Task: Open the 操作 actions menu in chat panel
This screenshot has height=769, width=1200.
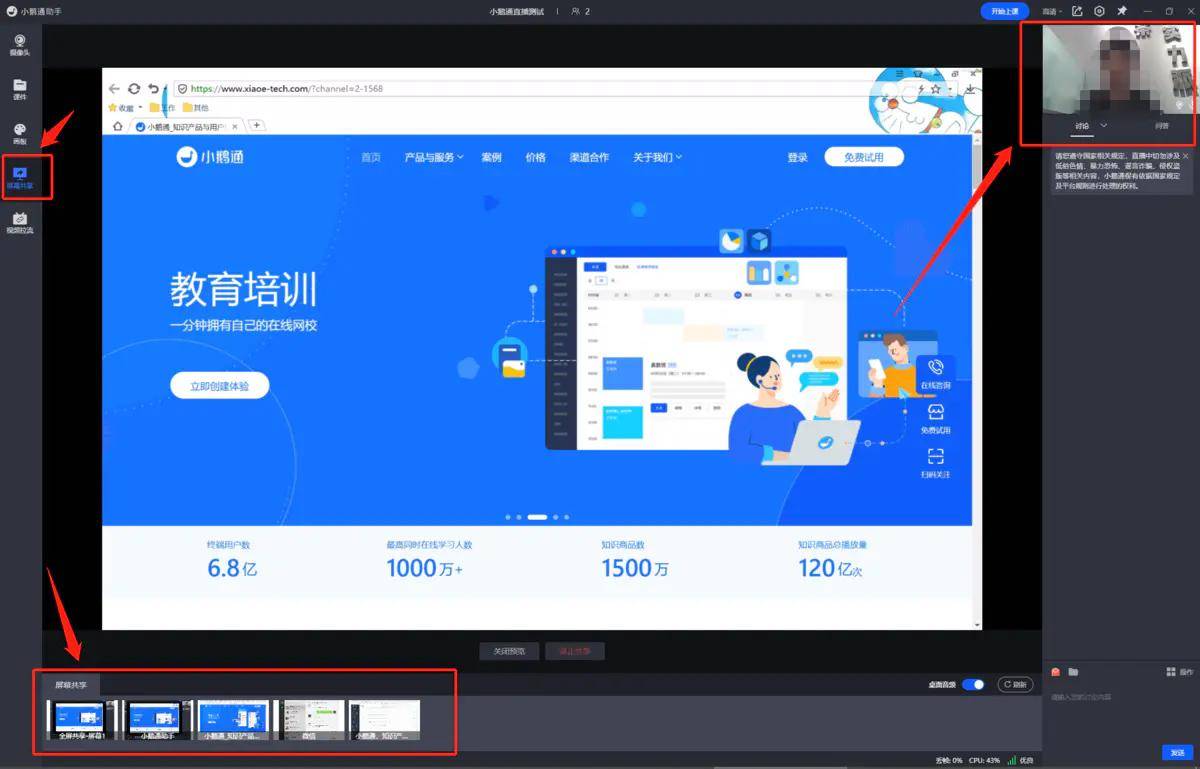Action: [1181, 672]
